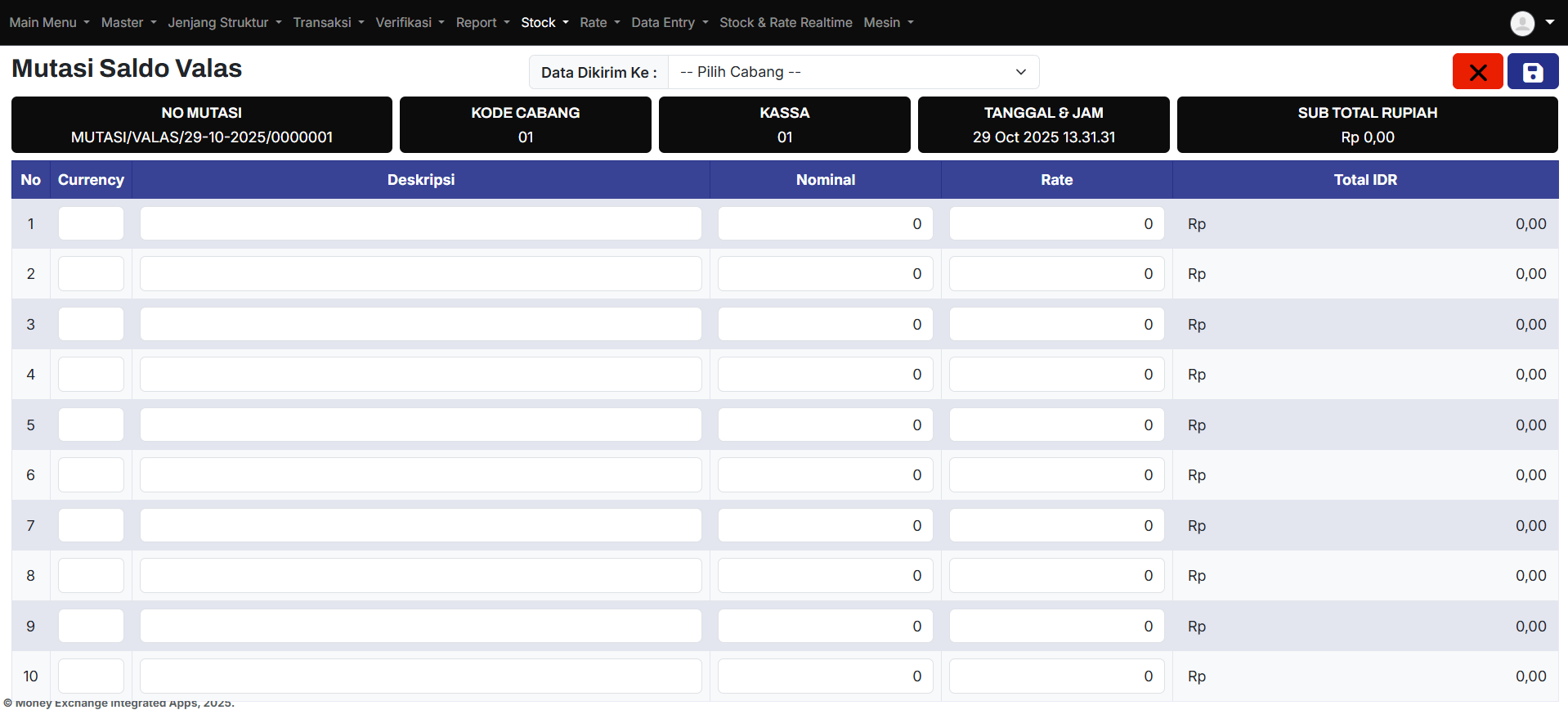The width and height of the screenshot is (1568, 710).
Task: Click the Currency field in row 10
Action: pyautogui.click(x=91, y=676)
